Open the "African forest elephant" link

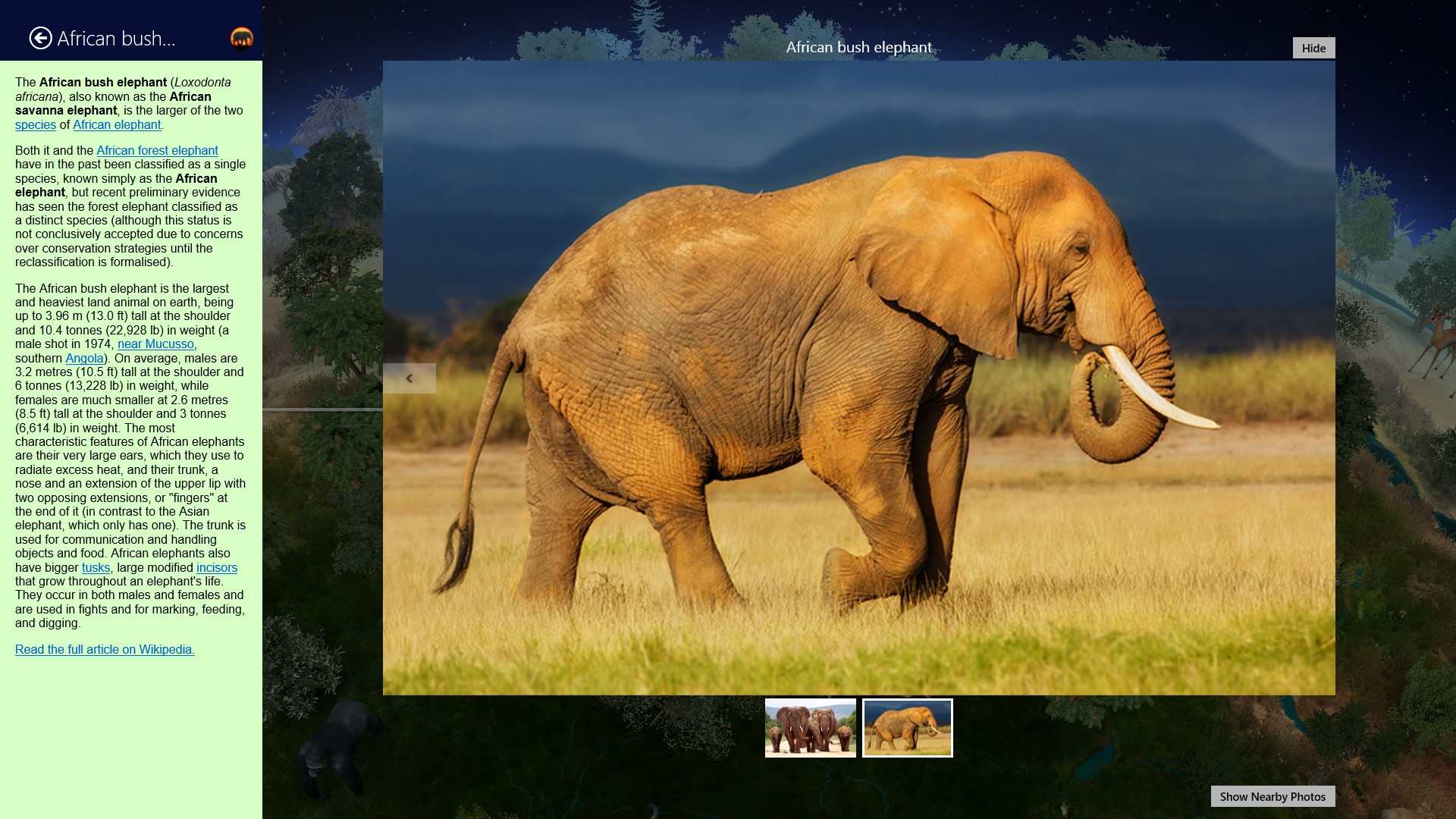pos(157,150)
